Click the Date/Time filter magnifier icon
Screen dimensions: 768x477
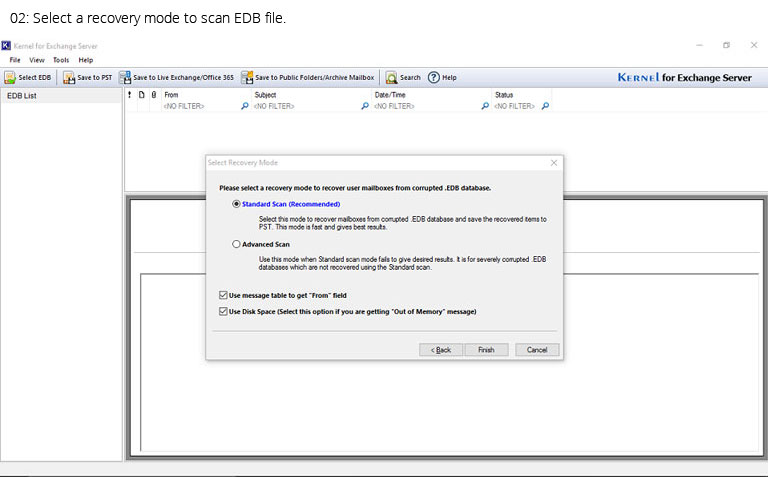tap(484, 106)
